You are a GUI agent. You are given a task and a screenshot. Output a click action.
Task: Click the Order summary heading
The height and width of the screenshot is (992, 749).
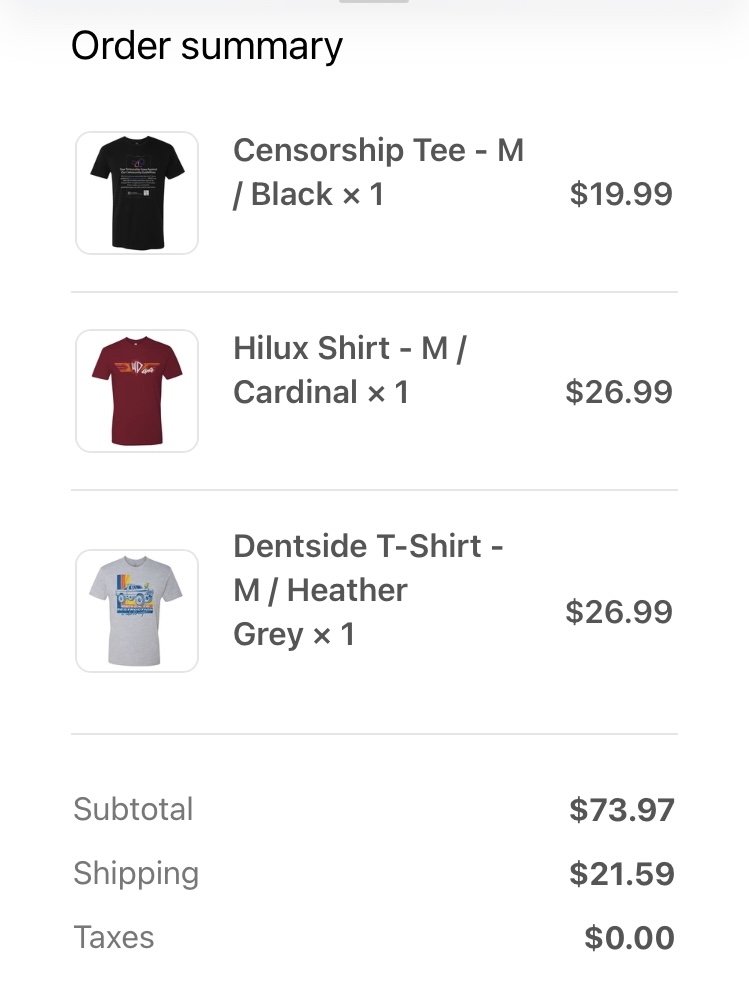coord(207,47)
